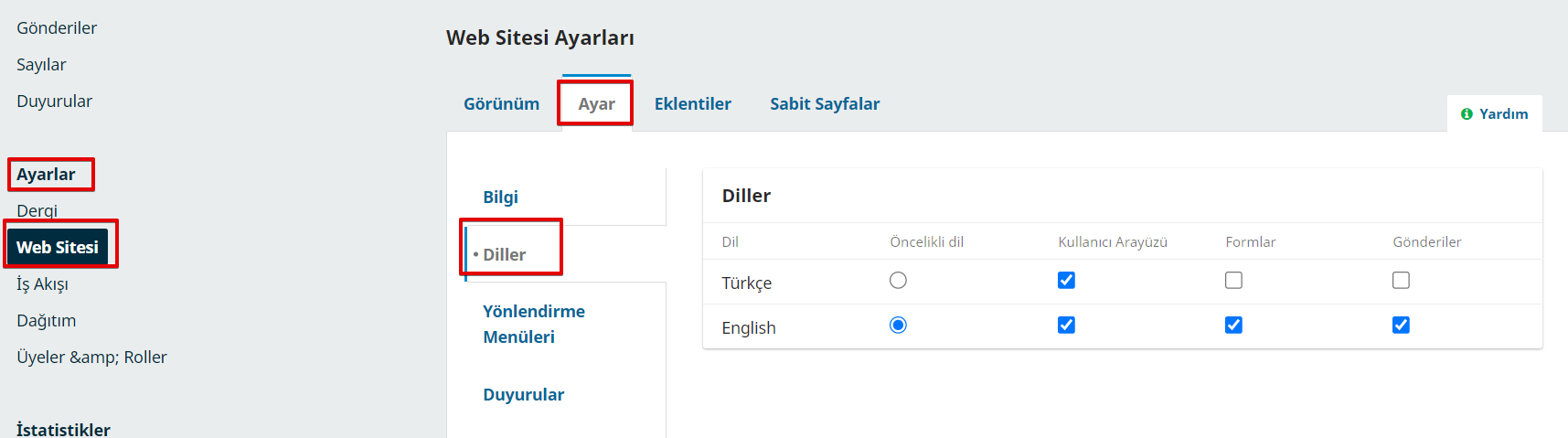
Task: Go to Gönderiler in sidebar
Action: pos(57,28)
